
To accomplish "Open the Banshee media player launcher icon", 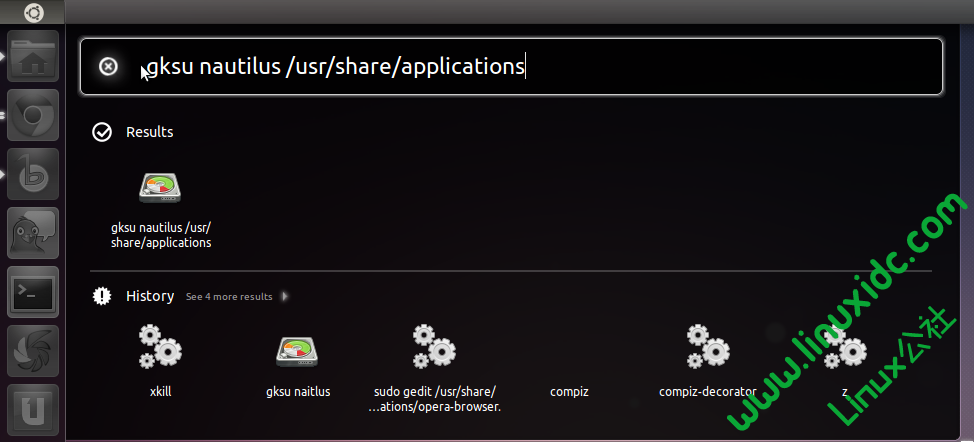I will click(33, 174).
